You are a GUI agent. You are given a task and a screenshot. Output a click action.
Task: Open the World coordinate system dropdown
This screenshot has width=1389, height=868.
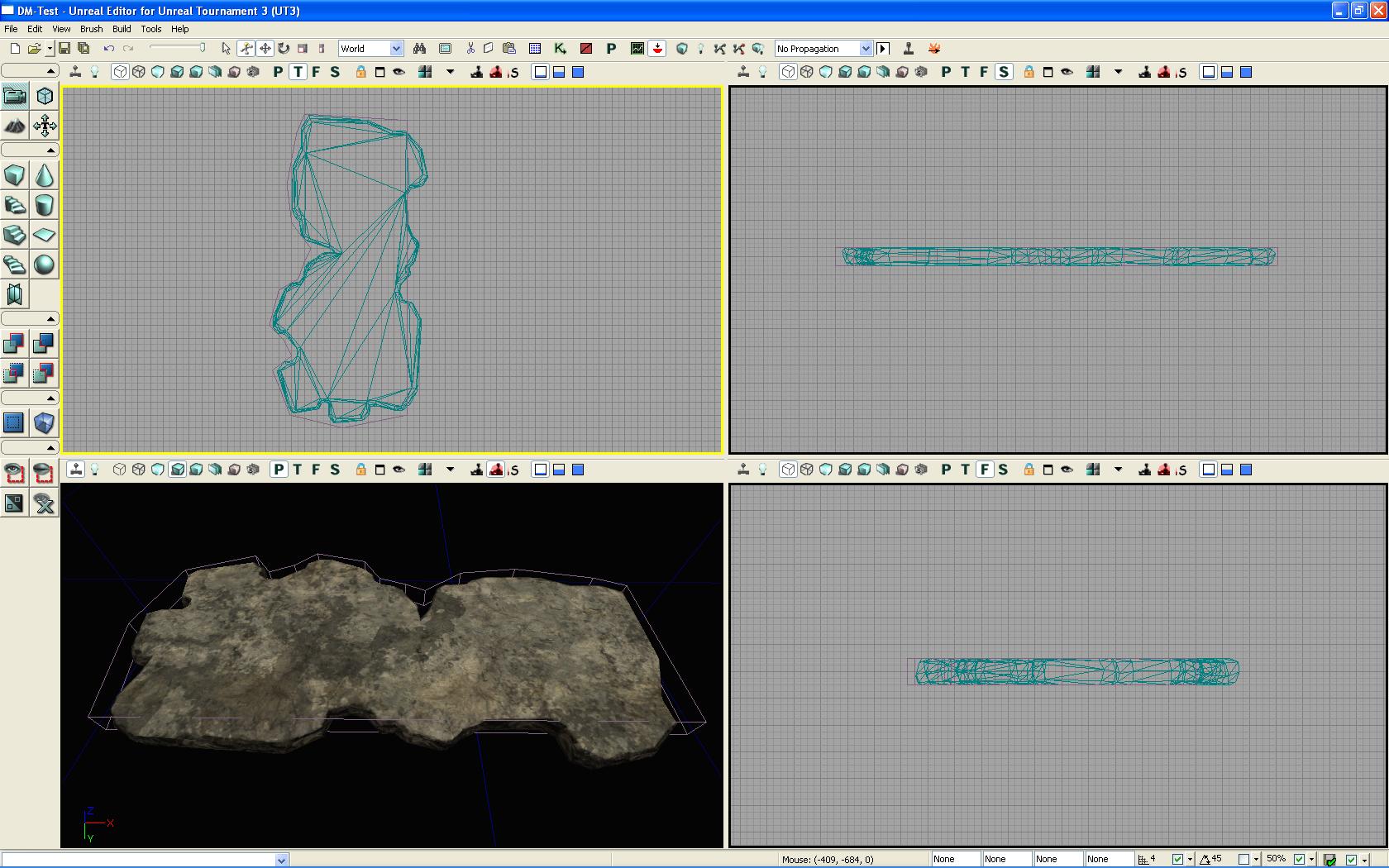click(396, 49)
